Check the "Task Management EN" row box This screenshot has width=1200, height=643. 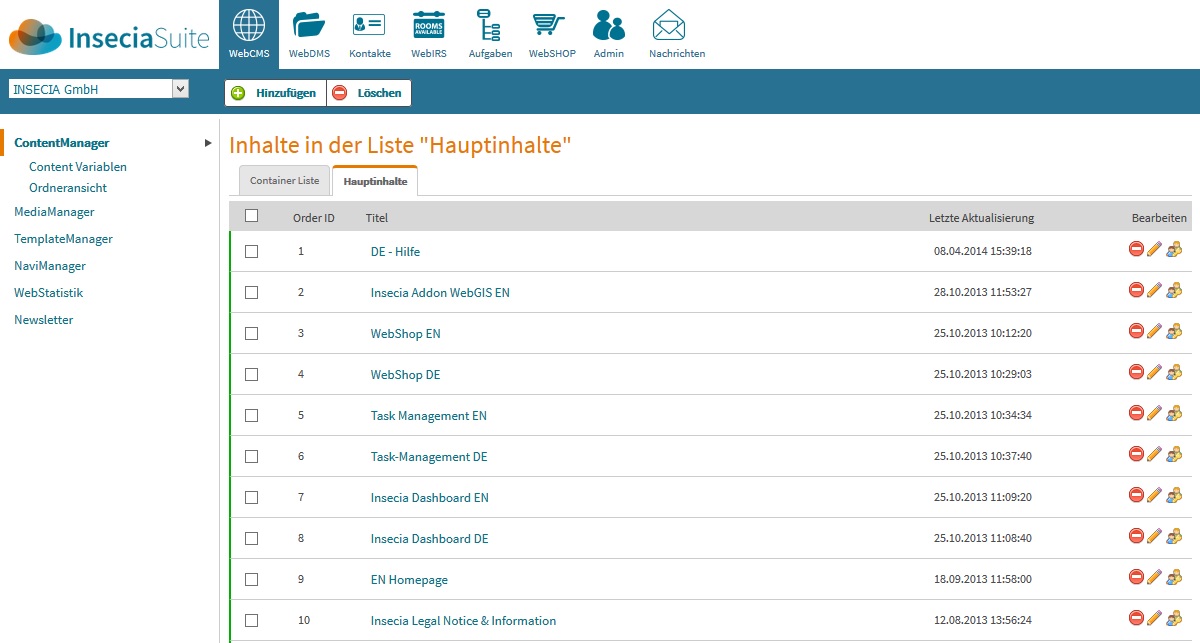click(251, 416)
